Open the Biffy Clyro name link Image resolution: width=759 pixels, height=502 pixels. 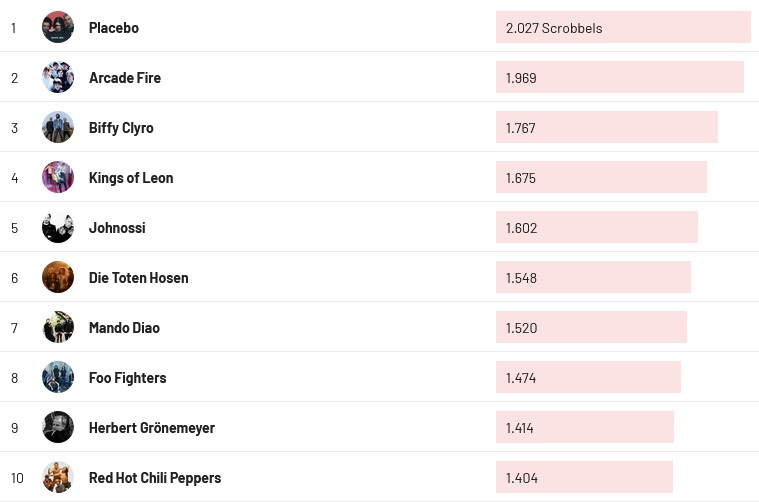[x=121, y=128]
